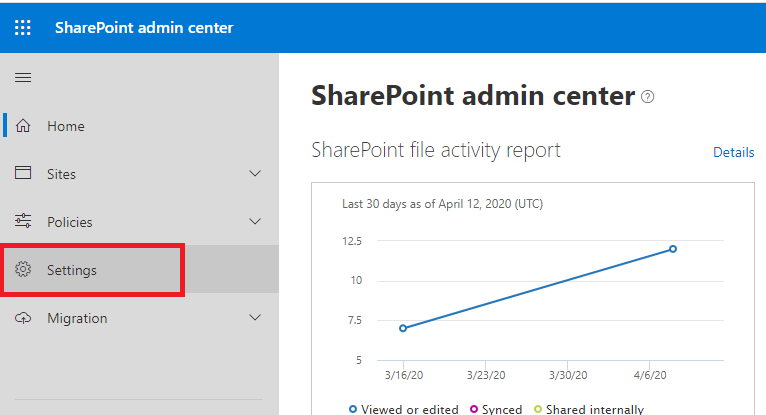
Task: Click the Home house icon
Action: pos(24,126)
